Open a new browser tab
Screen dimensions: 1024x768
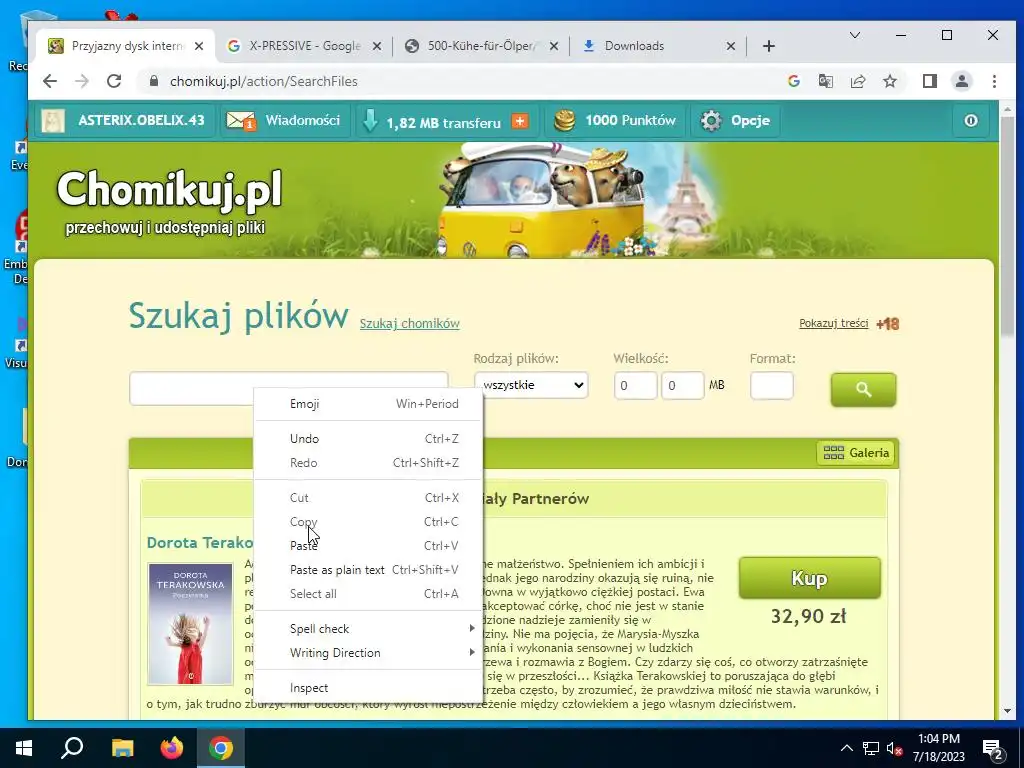[x=769, y=46]
